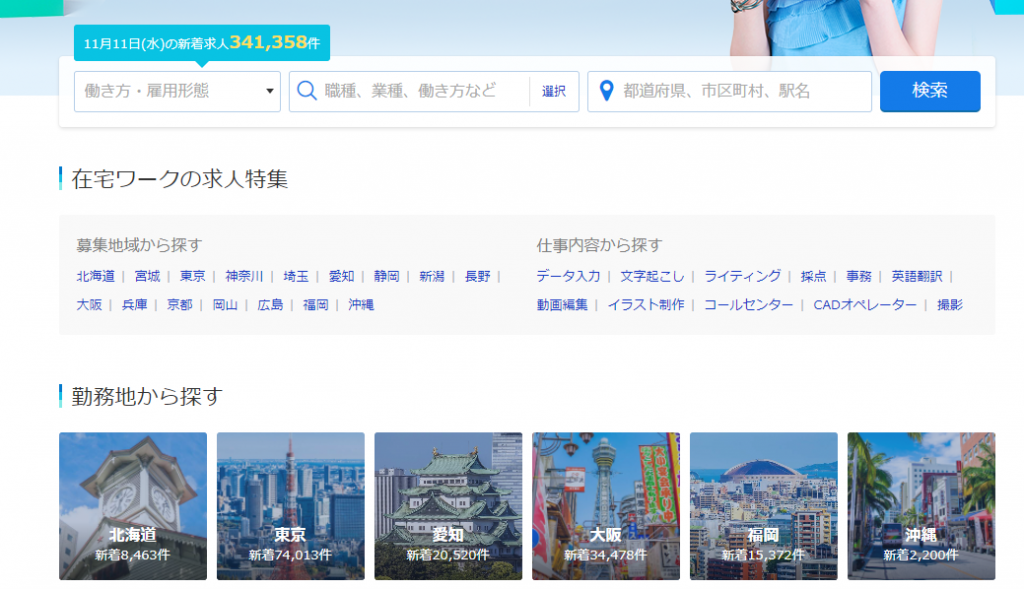This screenshot has height=589, width=1024.
Task: Open the 宮城 region link
Action: pos(148,276)
